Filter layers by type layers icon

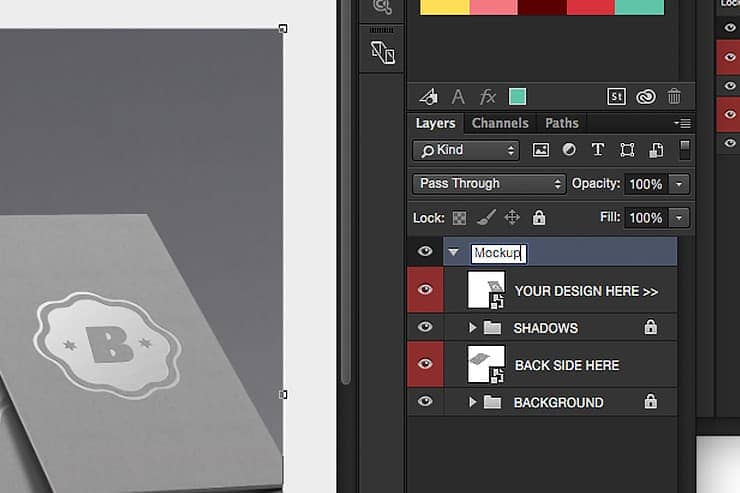point(598,150)
